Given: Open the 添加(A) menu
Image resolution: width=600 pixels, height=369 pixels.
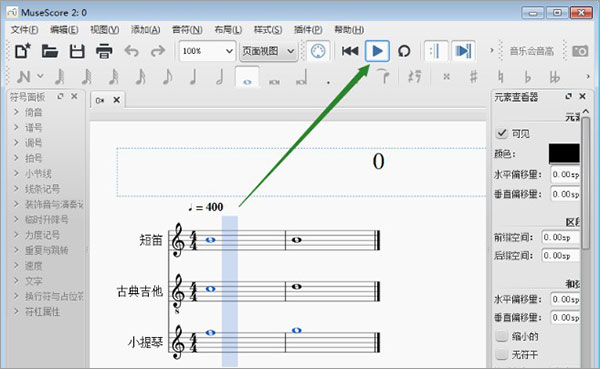Looking at the screenshot, I should pyautogui.click(x=145, y=29).
